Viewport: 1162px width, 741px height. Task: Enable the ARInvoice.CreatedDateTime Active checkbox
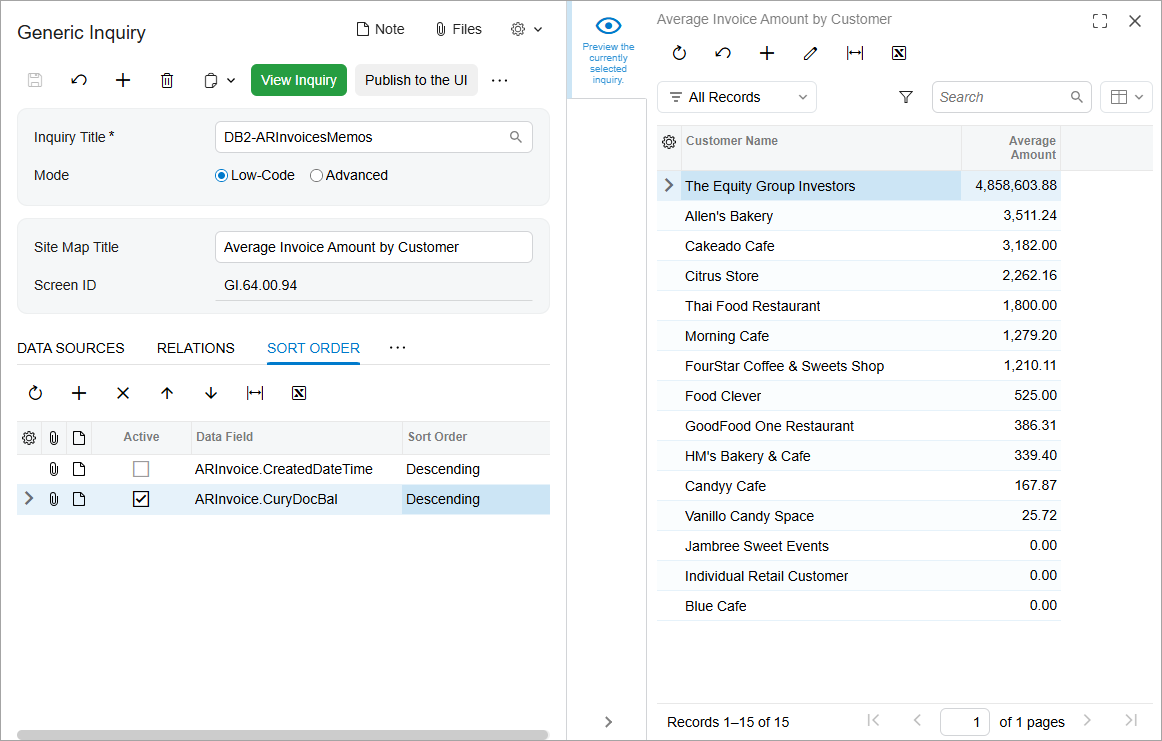tap(141, 469)
